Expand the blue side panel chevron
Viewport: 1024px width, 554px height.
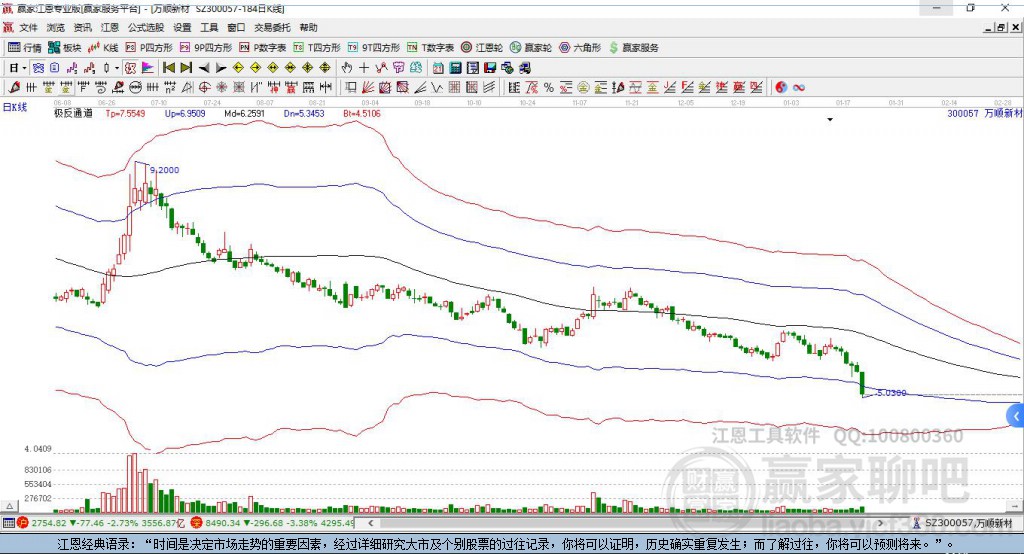[1016, 416]
